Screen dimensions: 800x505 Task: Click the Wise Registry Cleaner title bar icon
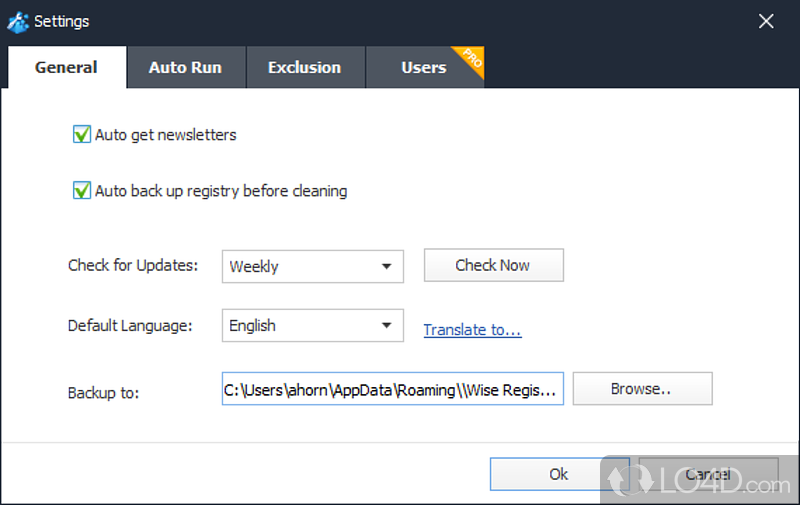(18, 21)
